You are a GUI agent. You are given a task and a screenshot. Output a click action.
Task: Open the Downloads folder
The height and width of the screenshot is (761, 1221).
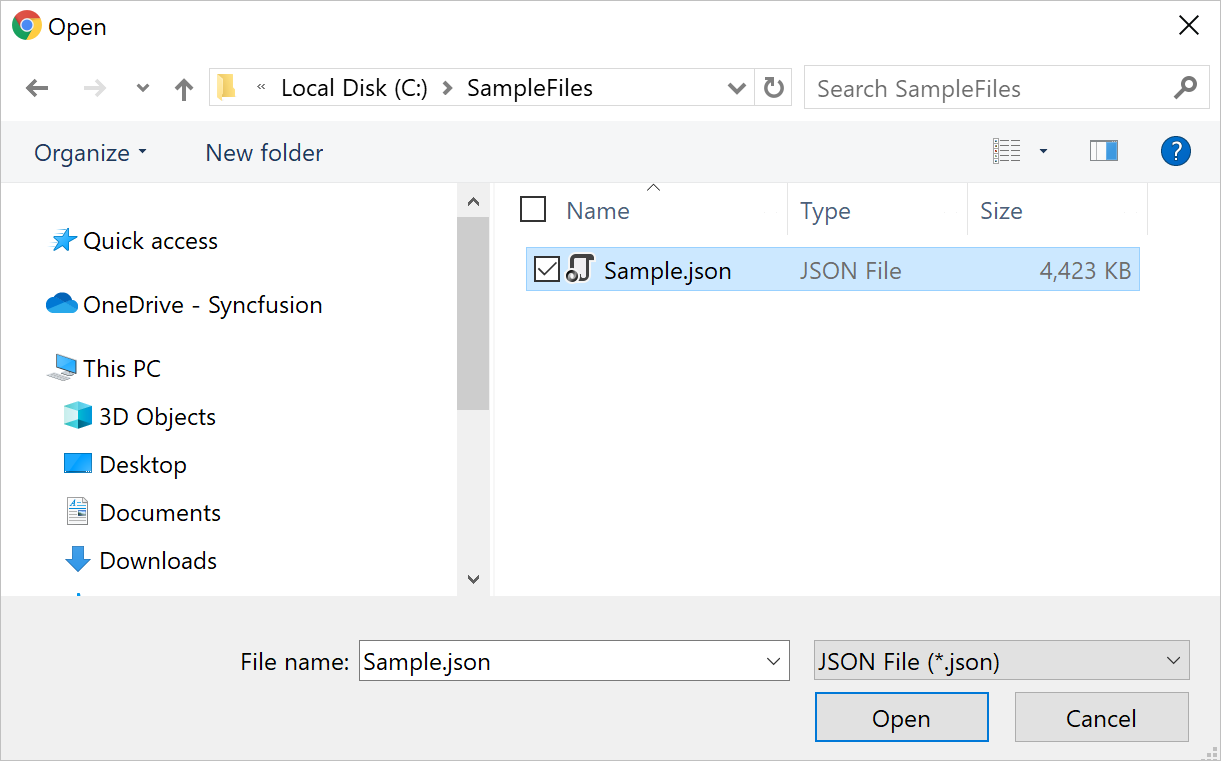(x=158, y=561)
